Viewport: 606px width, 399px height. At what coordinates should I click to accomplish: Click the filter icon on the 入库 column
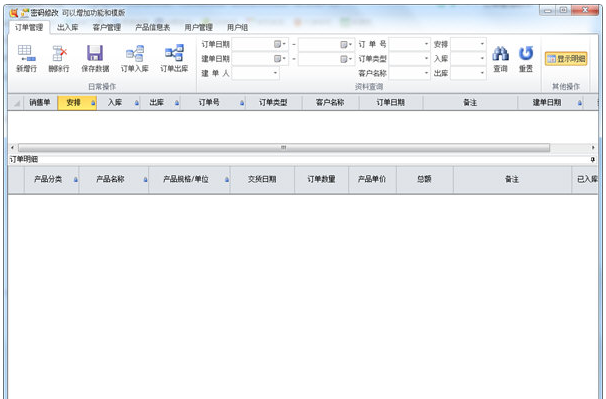137,103
